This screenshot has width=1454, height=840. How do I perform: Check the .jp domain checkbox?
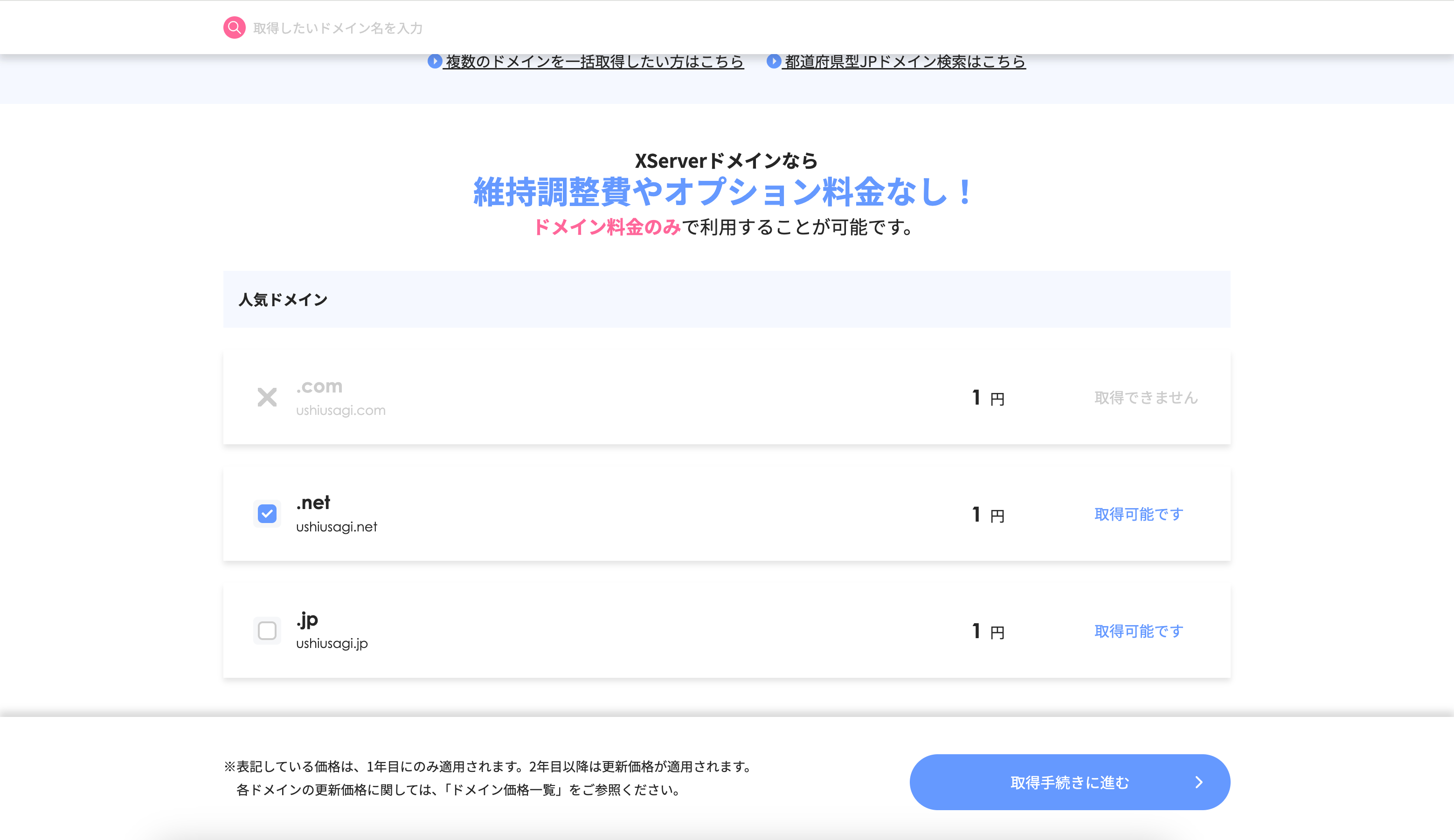point(267,631)
